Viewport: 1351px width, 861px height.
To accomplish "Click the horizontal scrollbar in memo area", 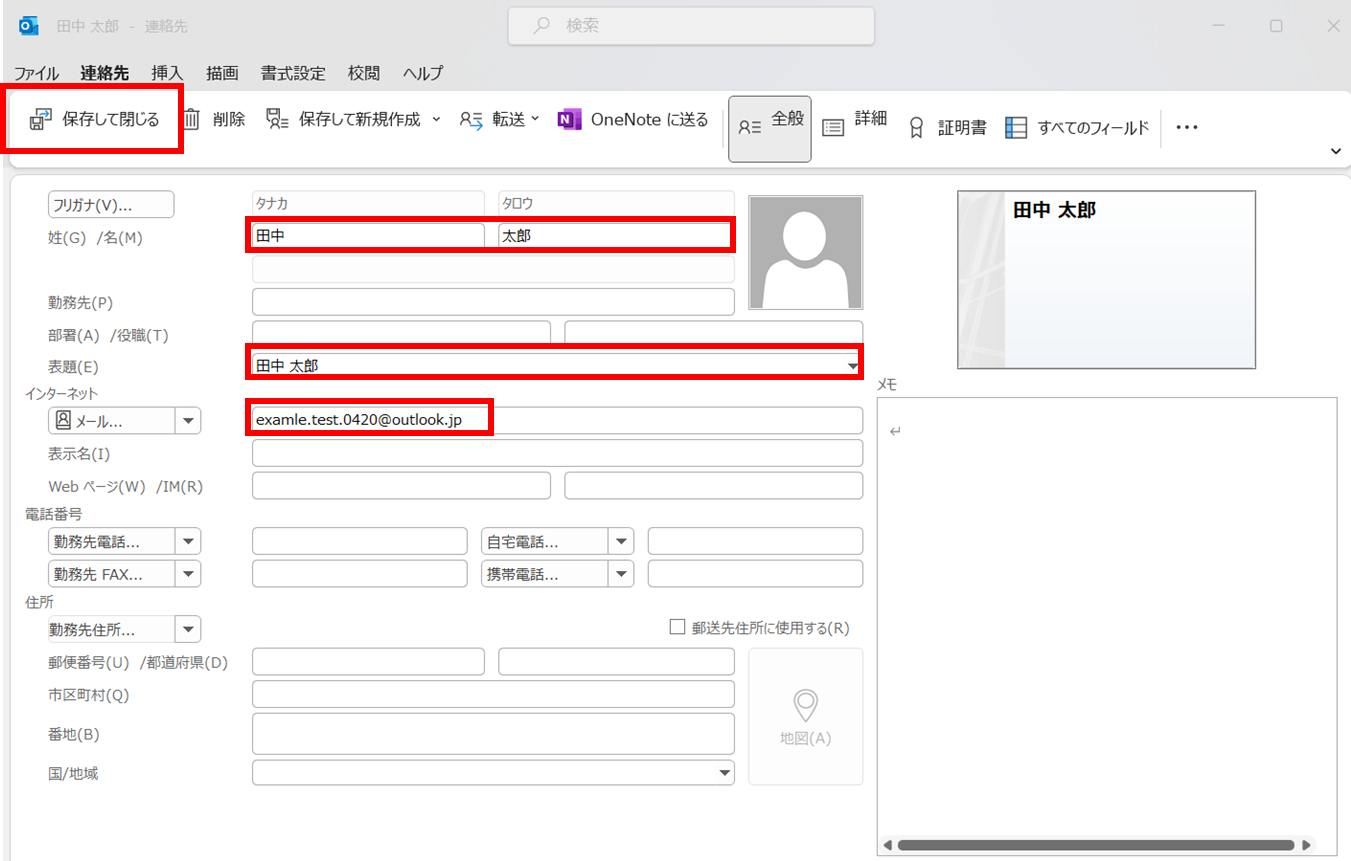I will (1100, 845).
